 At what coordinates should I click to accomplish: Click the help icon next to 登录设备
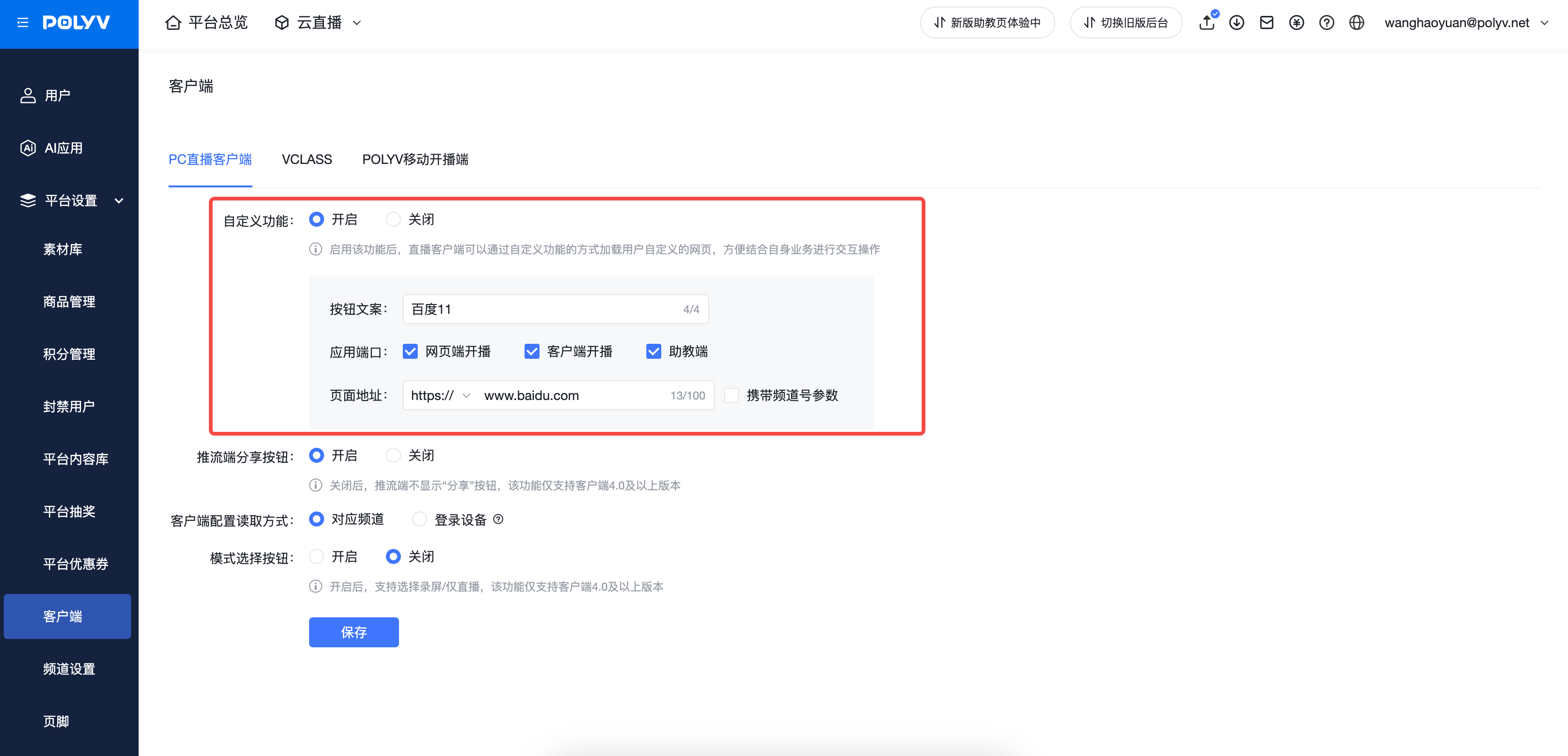(x=498, y=519)
